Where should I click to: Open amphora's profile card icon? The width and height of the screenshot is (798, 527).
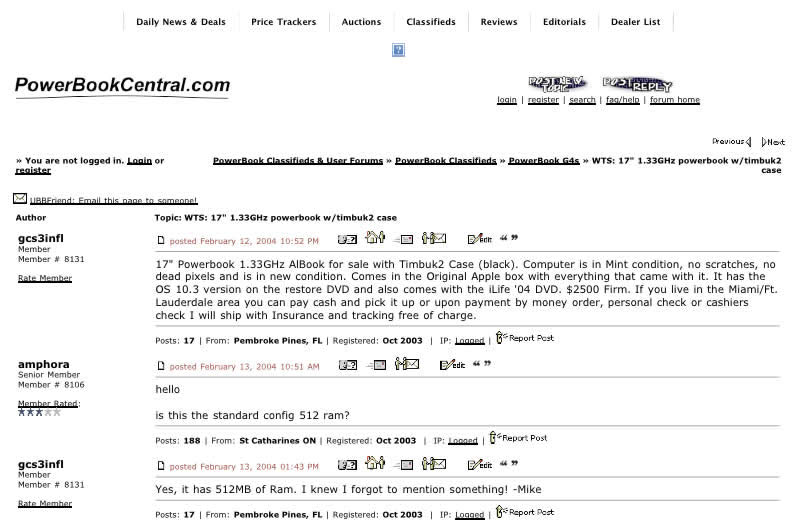(347, 365)
